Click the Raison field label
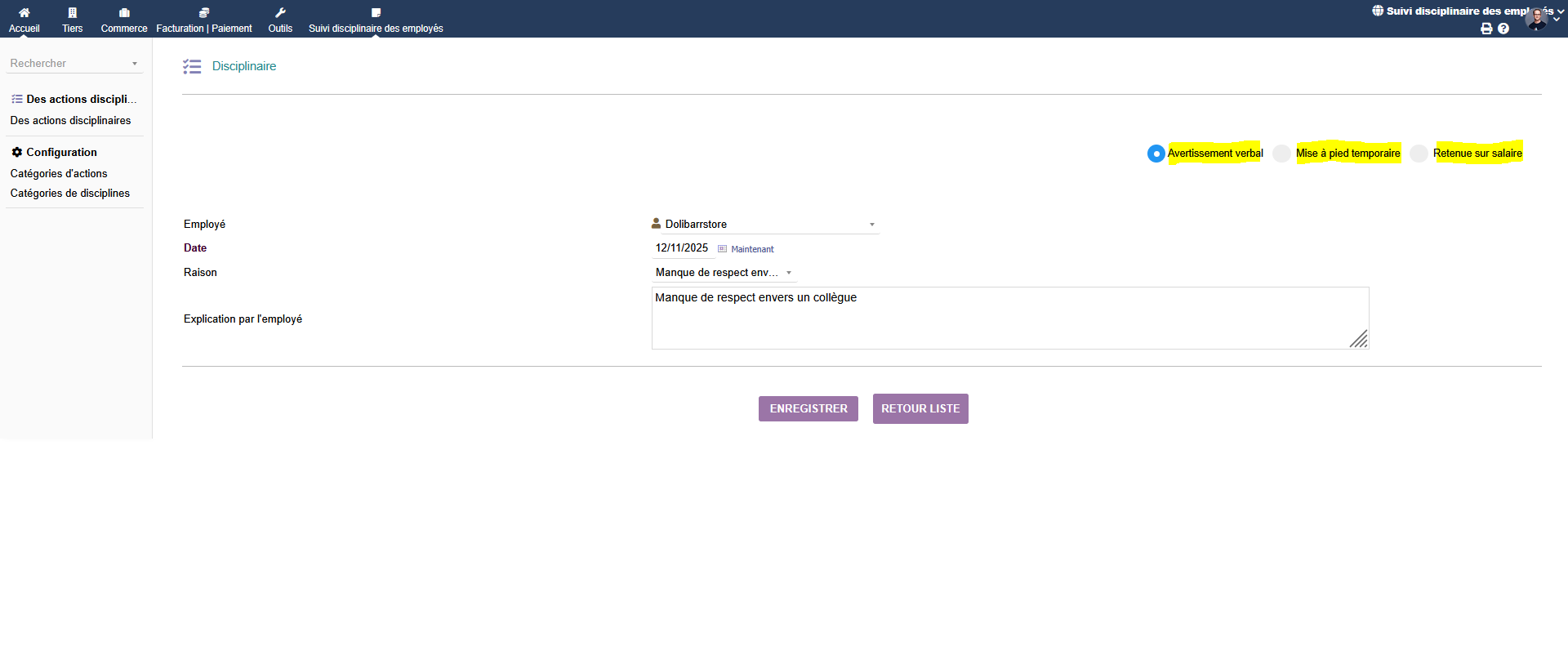This screenshot has height=664, width=1568. click(x=200, y=272)
